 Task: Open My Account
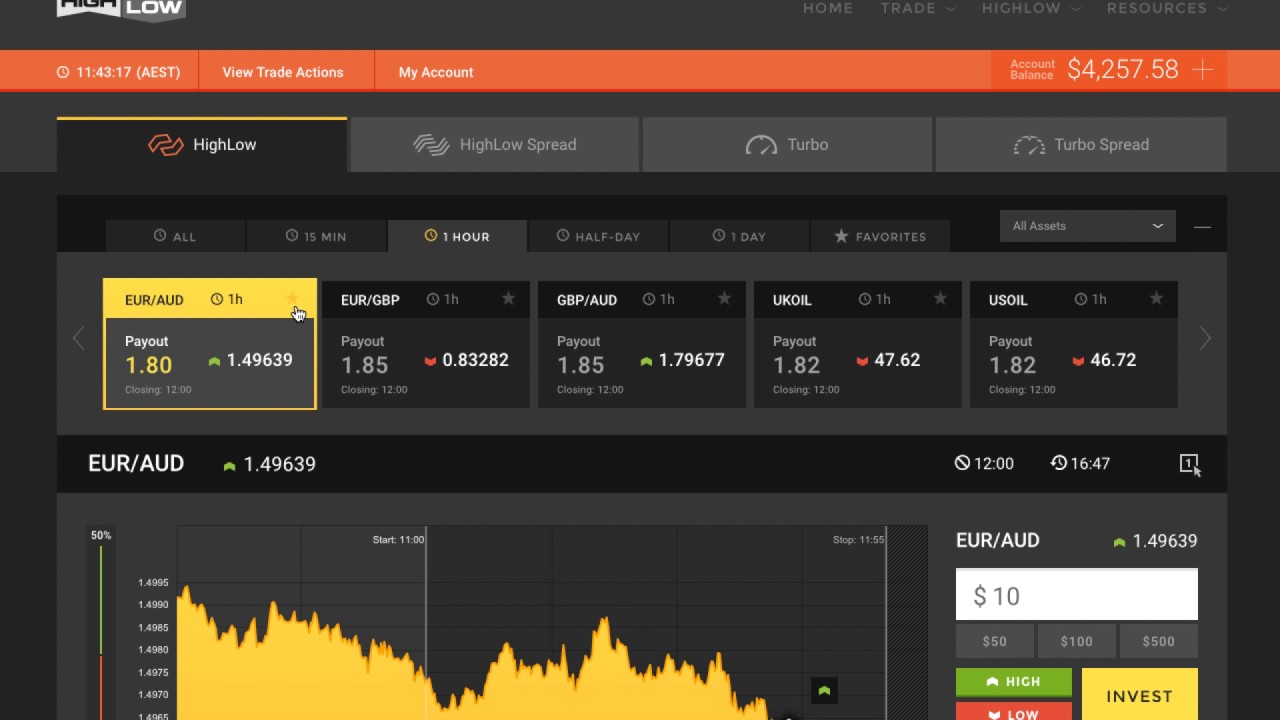pos(436,72)
